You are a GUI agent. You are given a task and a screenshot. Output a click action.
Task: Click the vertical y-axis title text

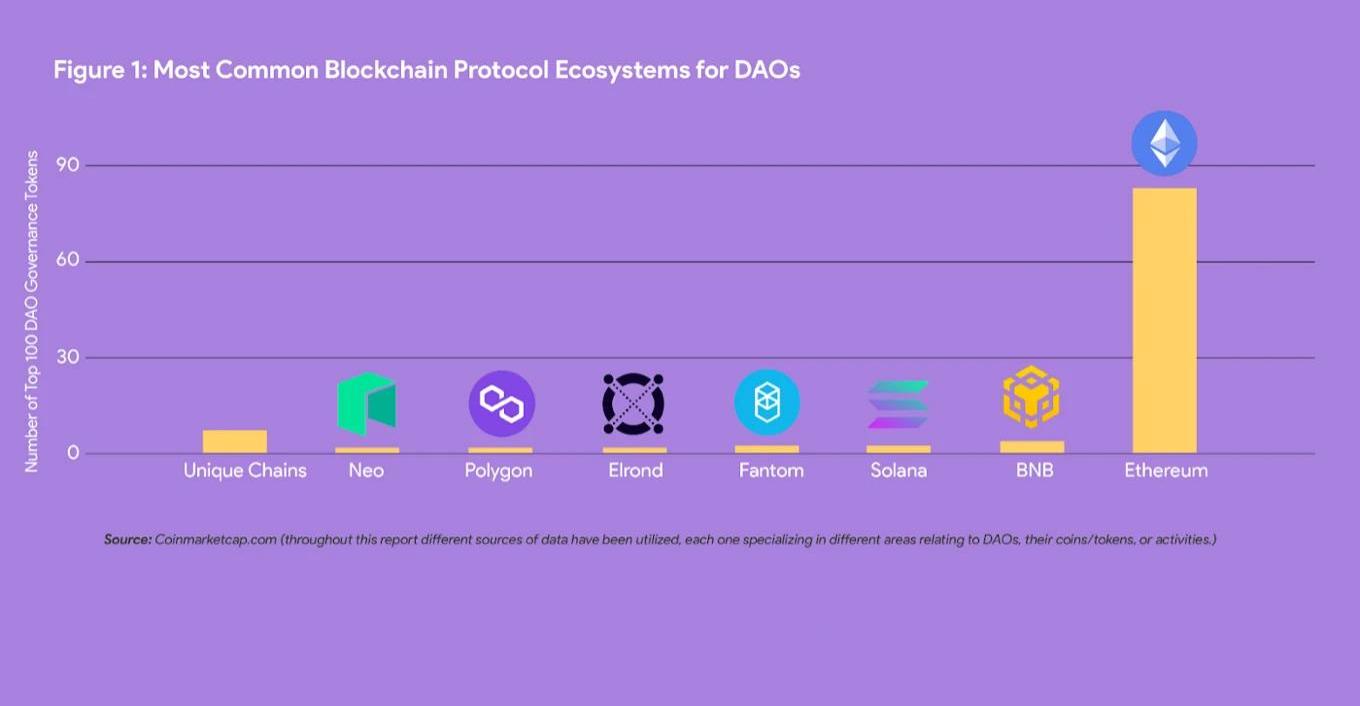32,311
